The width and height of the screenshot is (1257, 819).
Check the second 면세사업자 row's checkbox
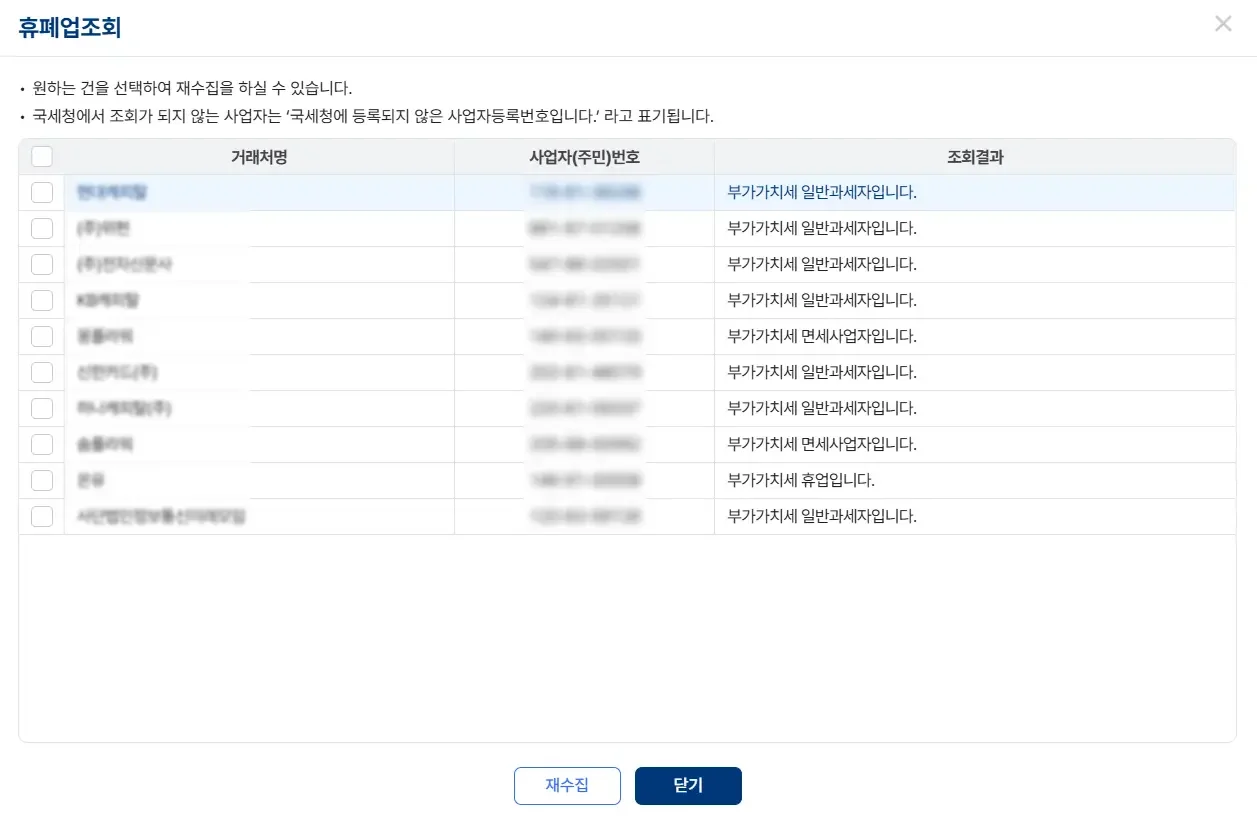pyautogui.click(x=41, y=444)
